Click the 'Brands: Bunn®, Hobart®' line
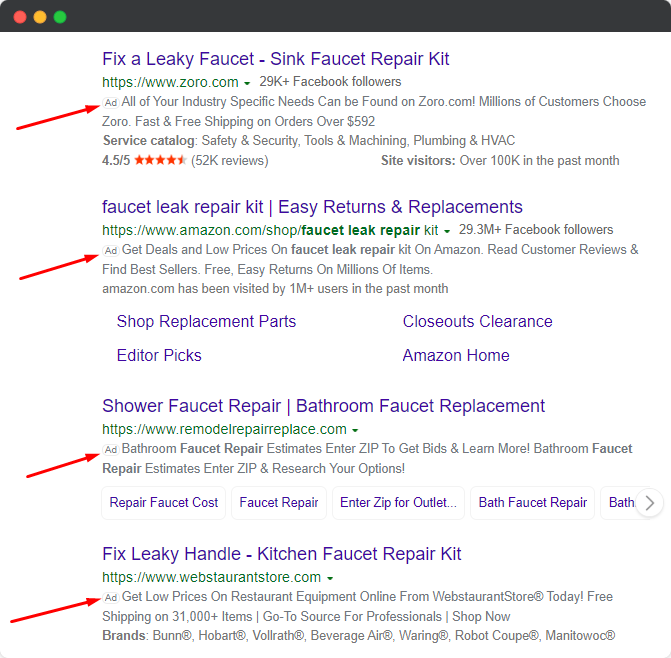 (x=359, y=636)
